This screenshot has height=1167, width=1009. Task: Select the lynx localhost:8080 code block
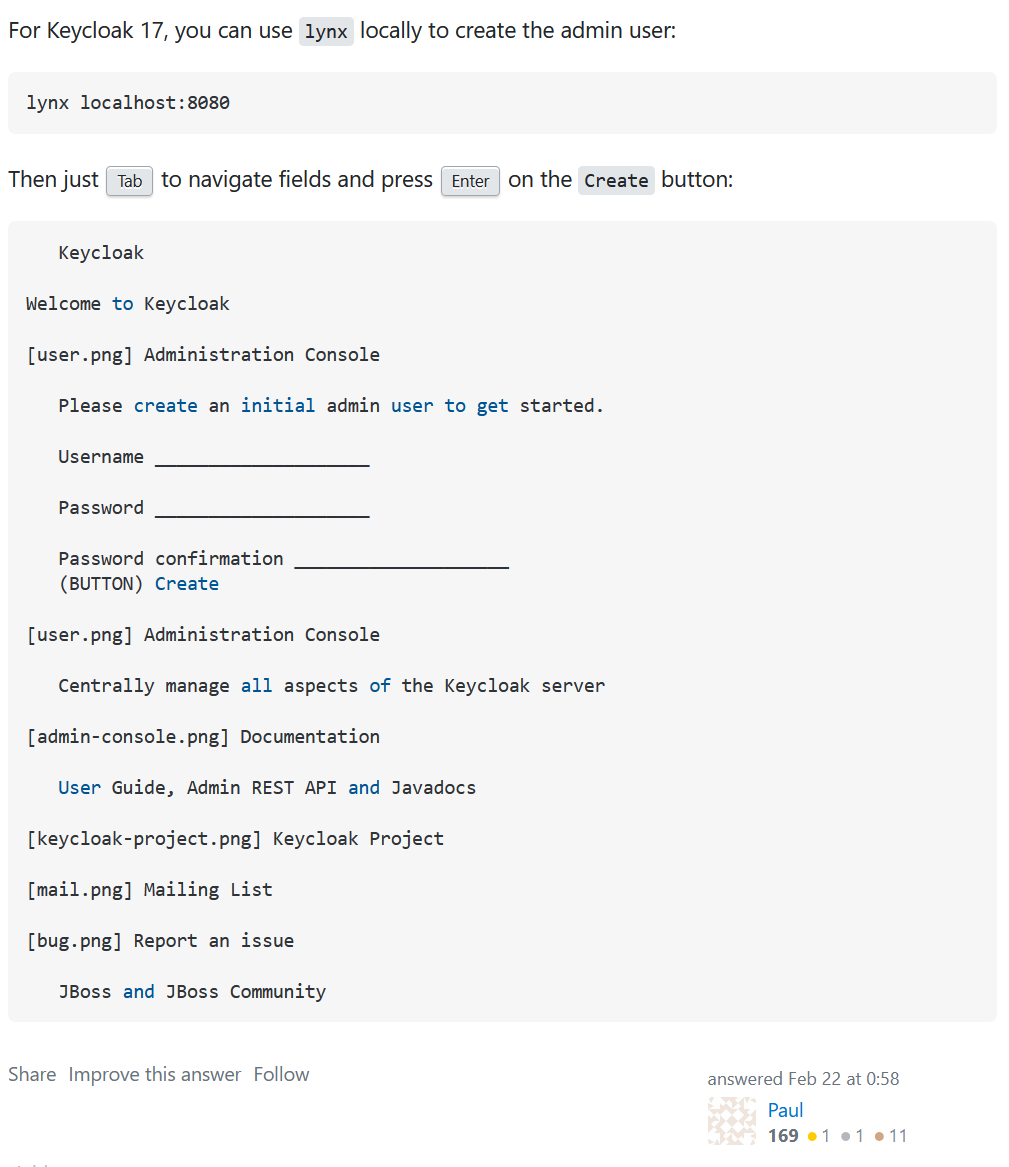click(x=129, y=102)
